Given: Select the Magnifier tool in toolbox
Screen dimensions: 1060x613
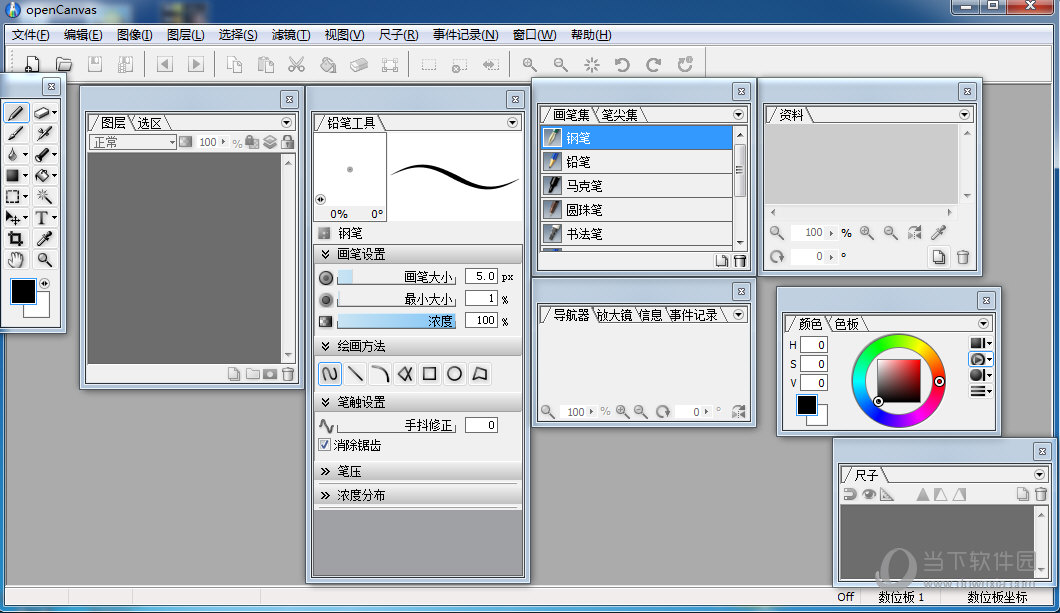Looking at the screenshot, I should pos(44,260).
